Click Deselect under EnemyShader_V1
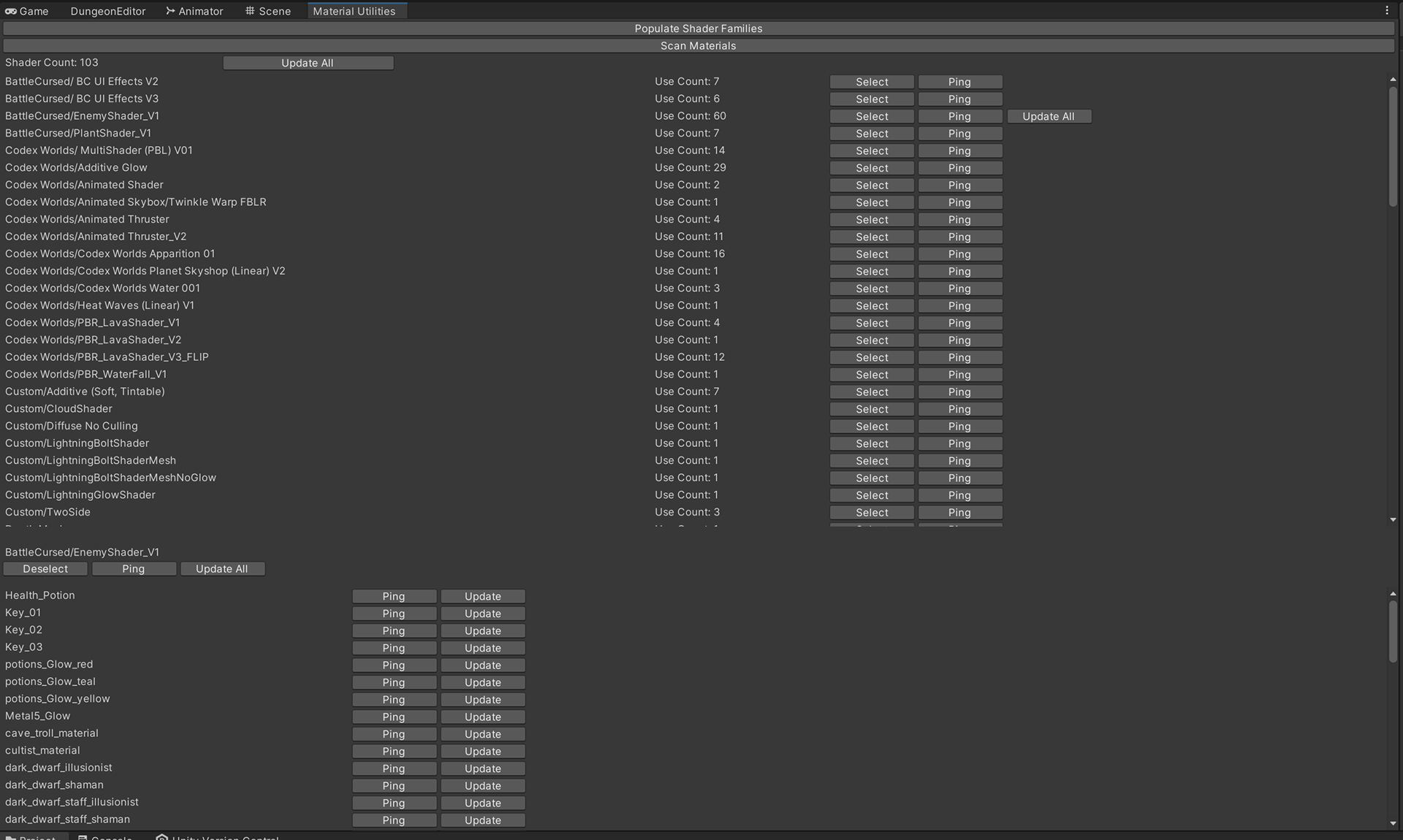The width and height of the screenshot is (1403, 840). tap(45, 569)
